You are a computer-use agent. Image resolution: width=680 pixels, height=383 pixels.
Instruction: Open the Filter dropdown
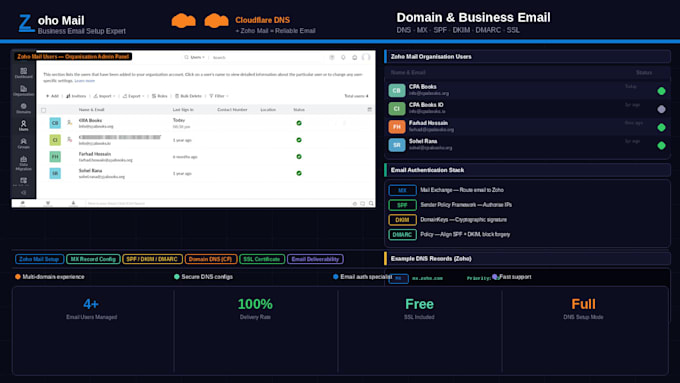click(219, 96)
